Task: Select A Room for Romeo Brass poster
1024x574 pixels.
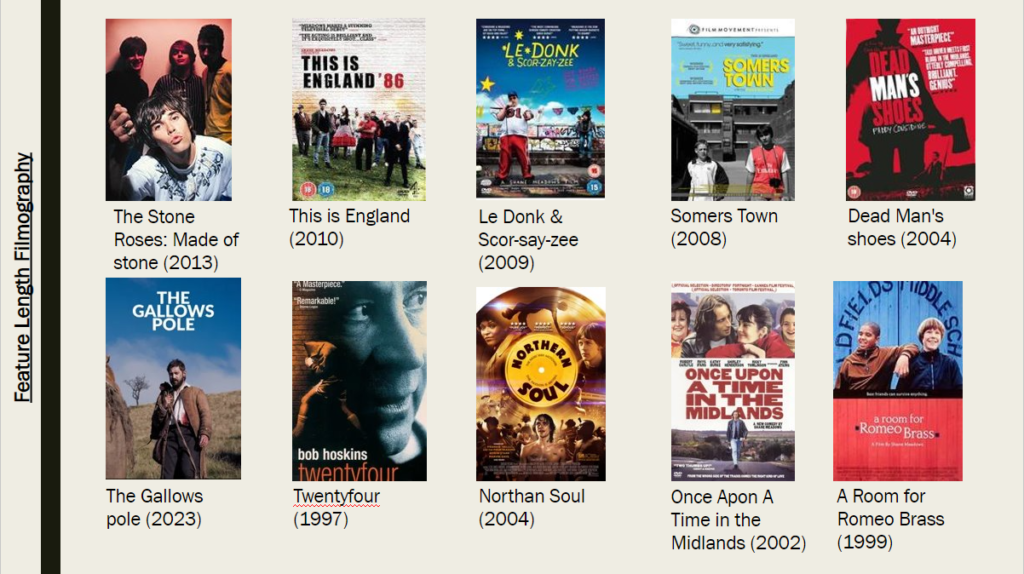Action: tap(897, 381)
